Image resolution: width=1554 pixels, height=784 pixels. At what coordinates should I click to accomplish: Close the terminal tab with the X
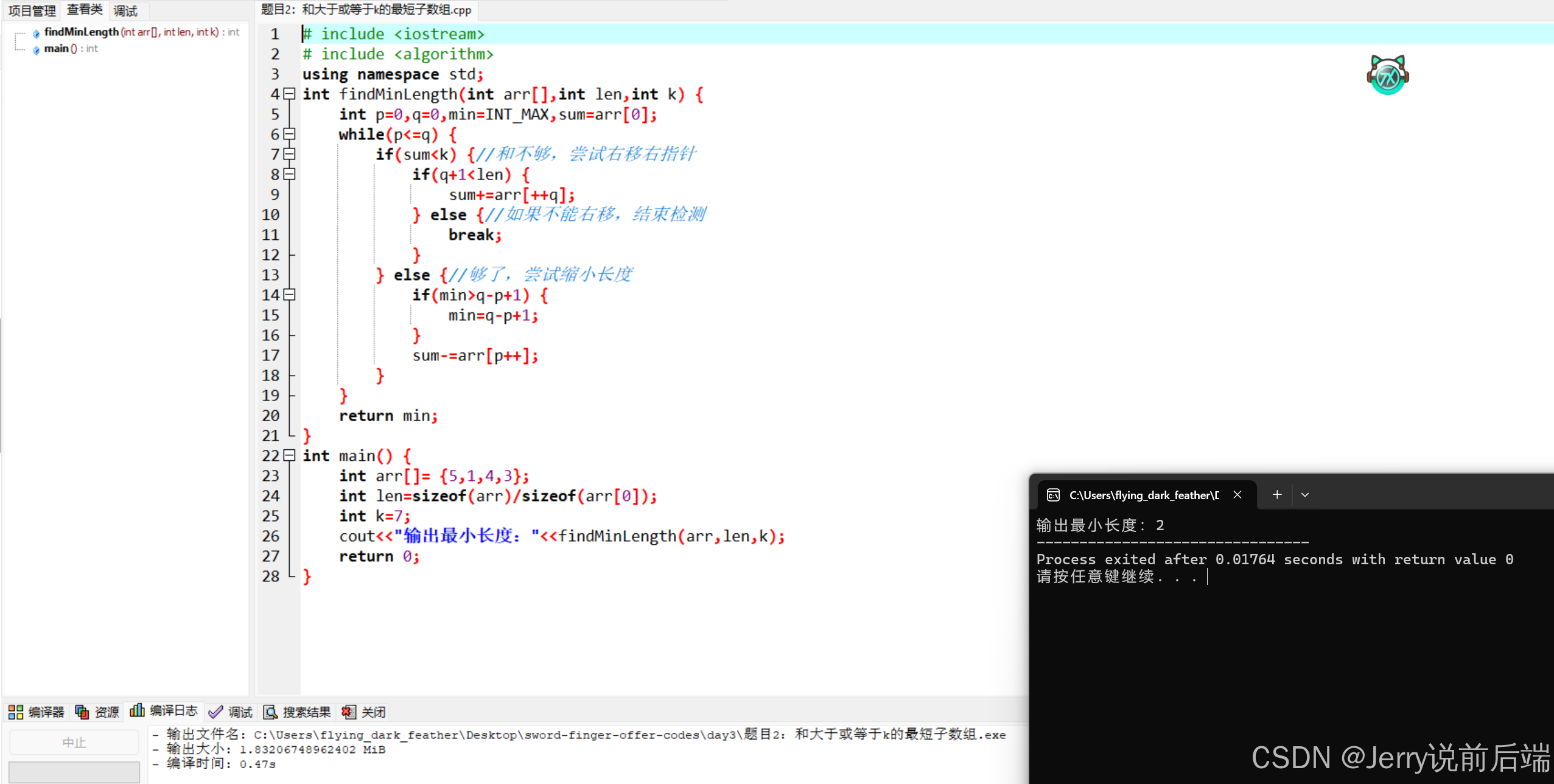[1237, 495]
